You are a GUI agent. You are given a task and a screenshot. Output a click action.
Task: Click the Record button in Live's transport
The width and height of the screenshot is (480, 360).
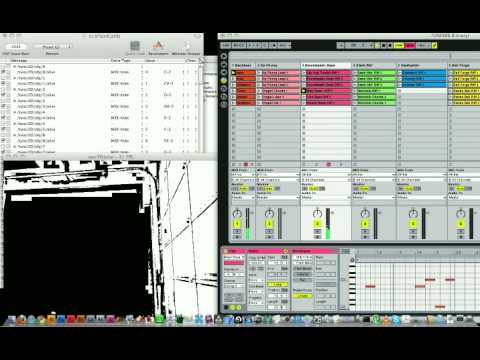[390, 45]
